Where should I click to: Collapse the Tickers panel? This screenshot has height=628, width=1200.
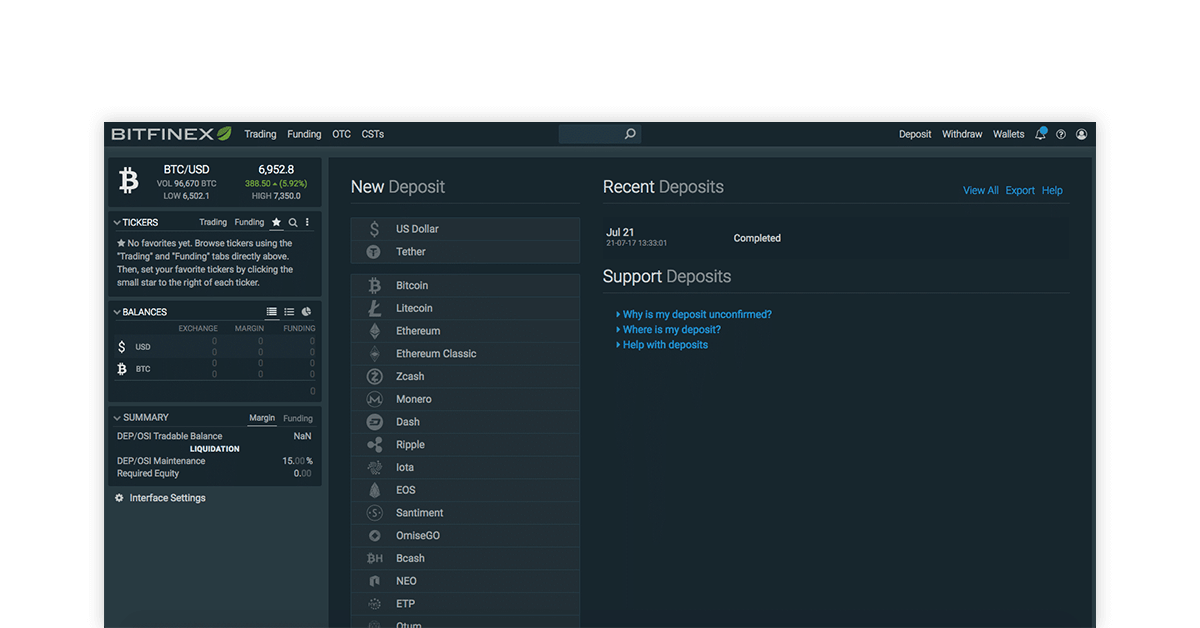(x=117, y=223)
